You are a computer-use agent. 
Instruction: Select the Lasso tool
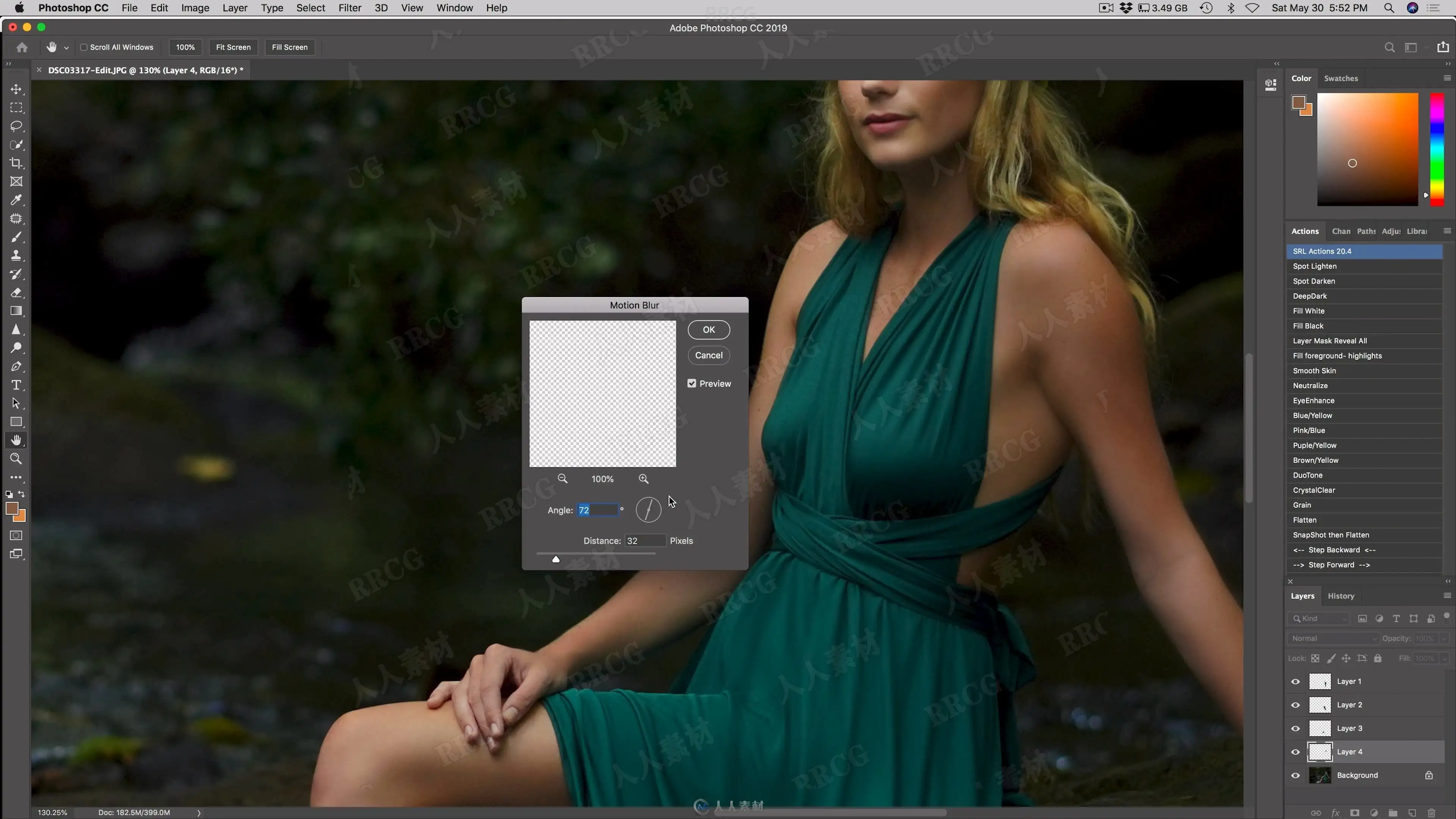(16, 126)
